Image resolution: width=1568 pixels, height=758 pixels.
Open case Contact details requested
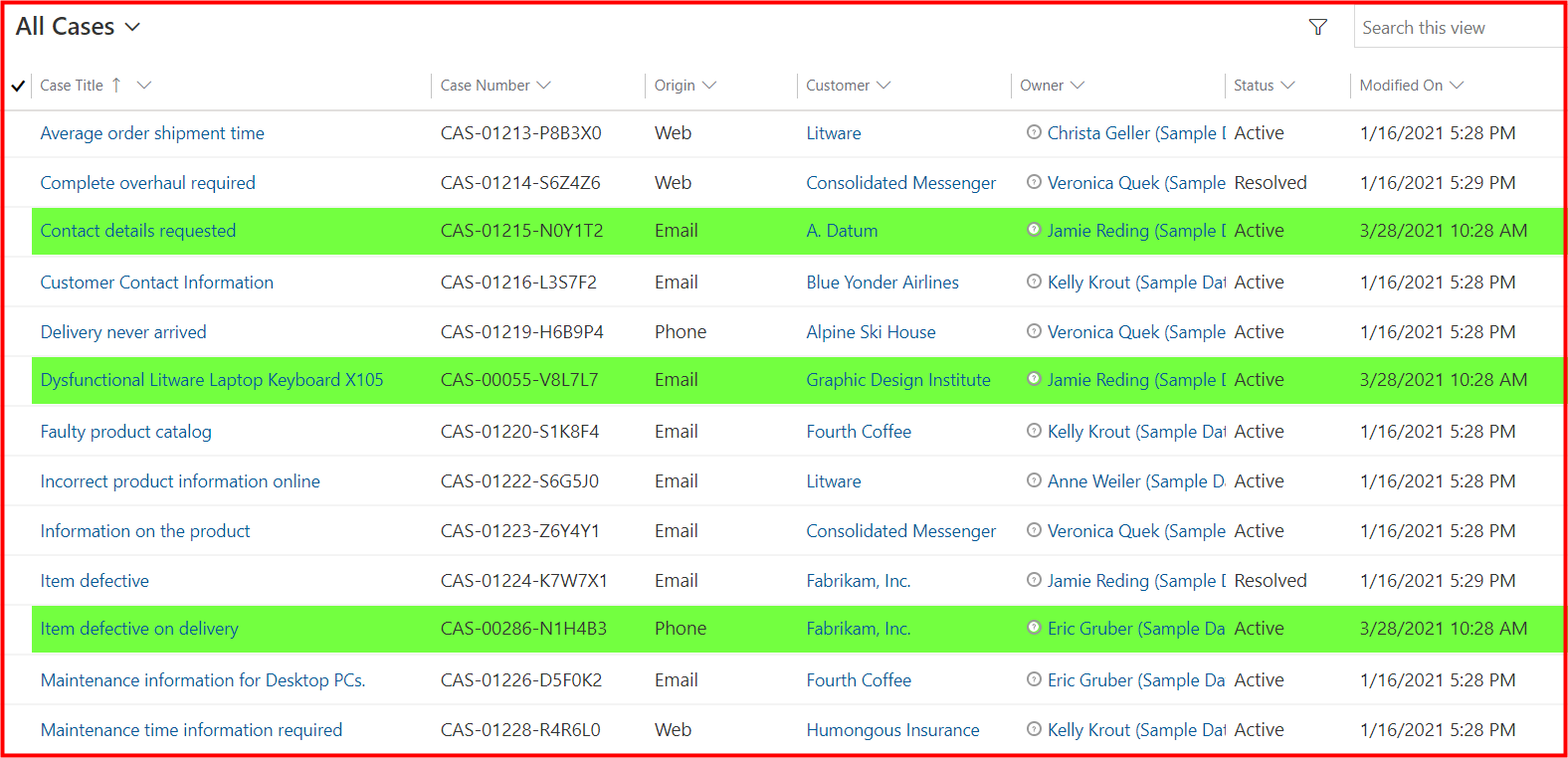point(138,231)
